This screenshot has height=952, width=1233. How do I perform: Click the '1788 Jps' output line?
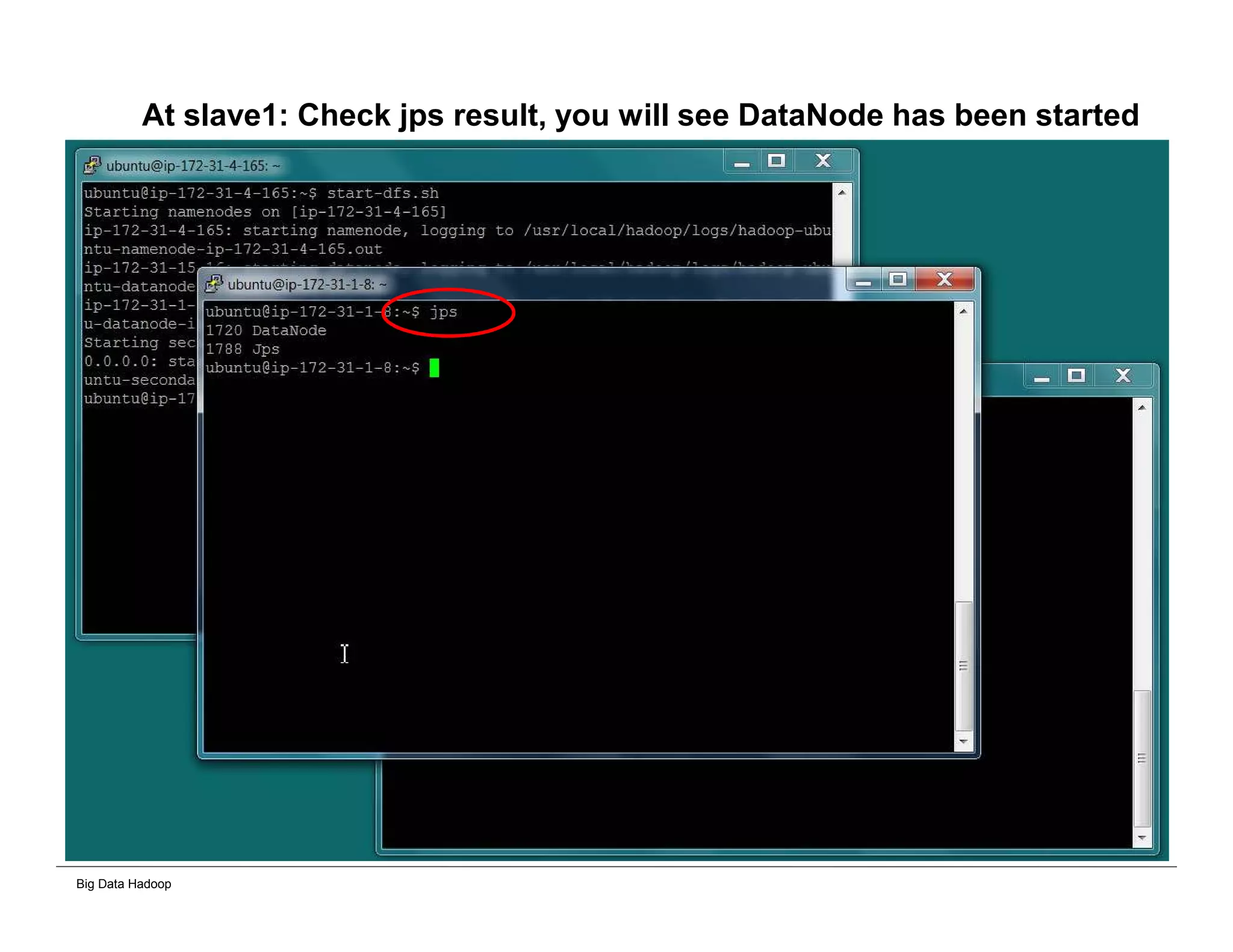243,349
